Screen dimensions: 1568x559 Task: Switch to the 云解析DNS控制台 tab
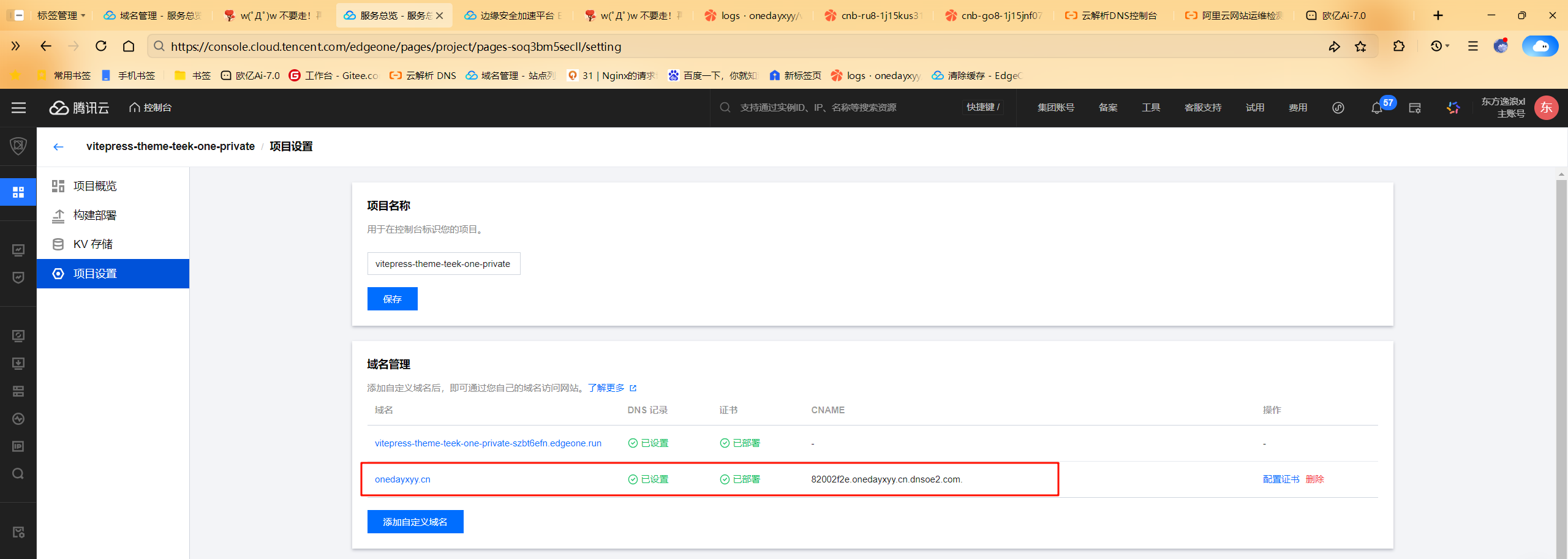pyautogui.click(x=1112, y=15)
